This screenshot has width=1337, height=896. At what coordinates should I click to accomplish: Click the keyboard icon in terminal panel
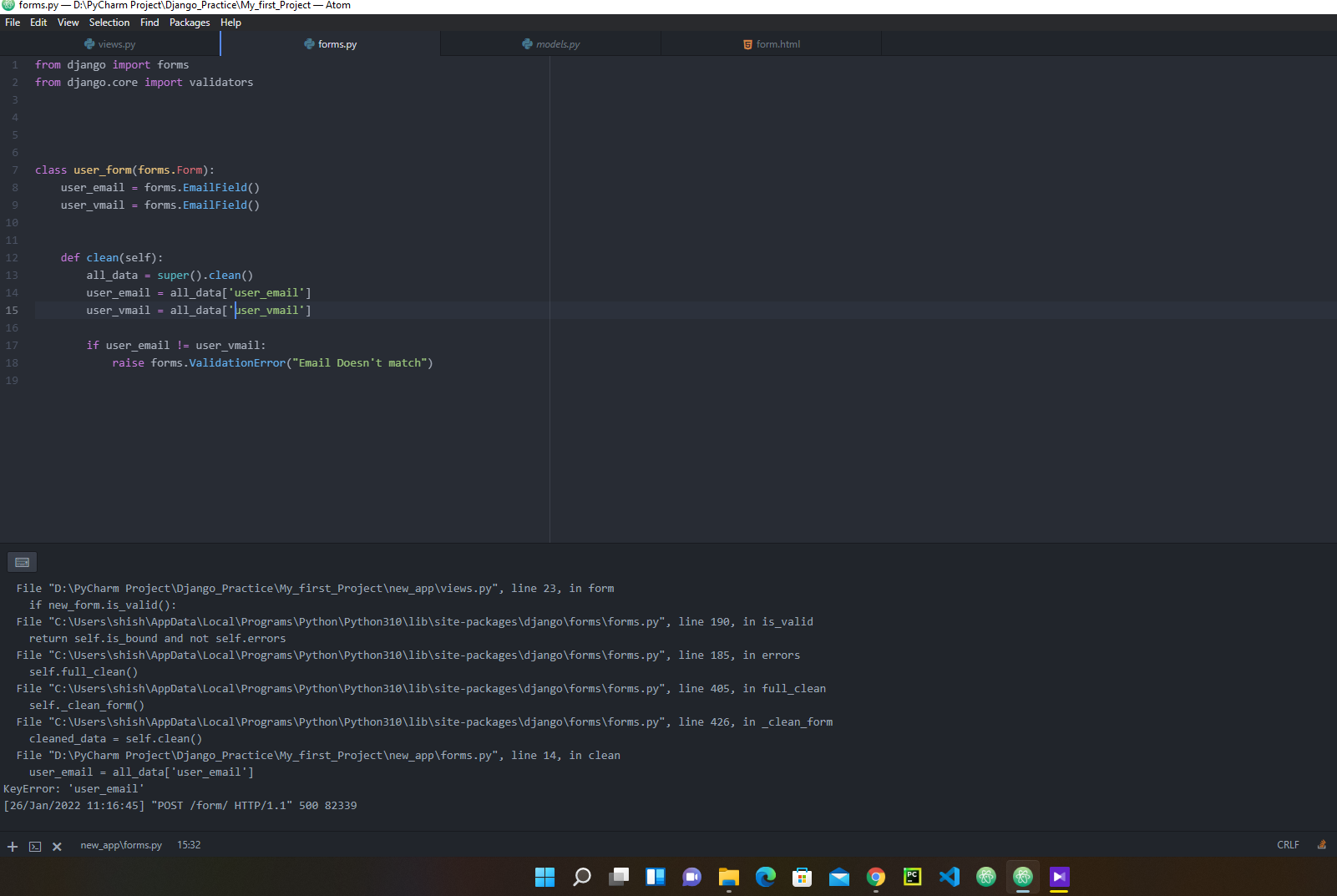[x=23, y=562]
